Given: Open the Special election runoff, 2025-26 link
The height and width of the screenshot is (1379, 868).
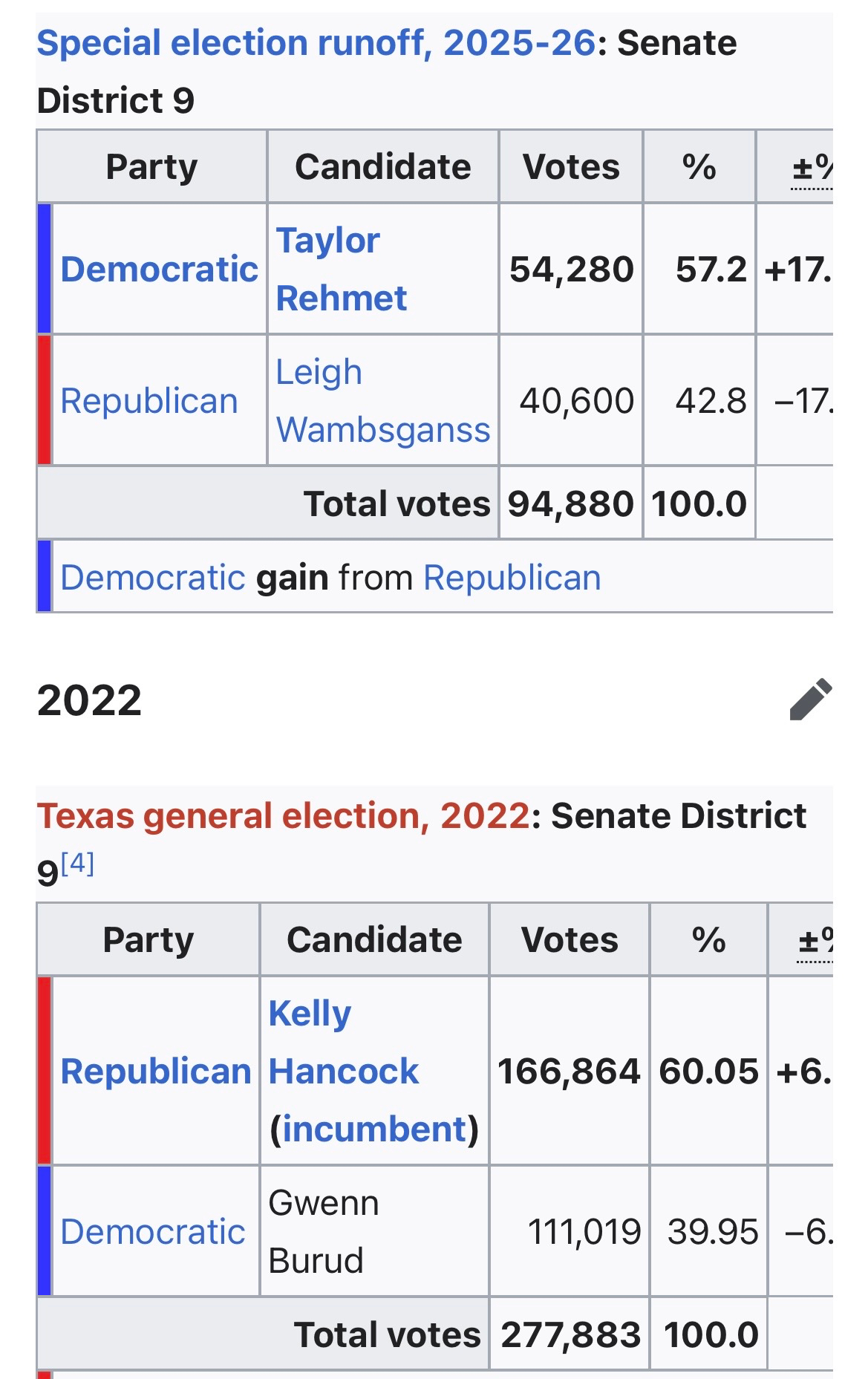Looking at the screenshot, I should 316,43.
